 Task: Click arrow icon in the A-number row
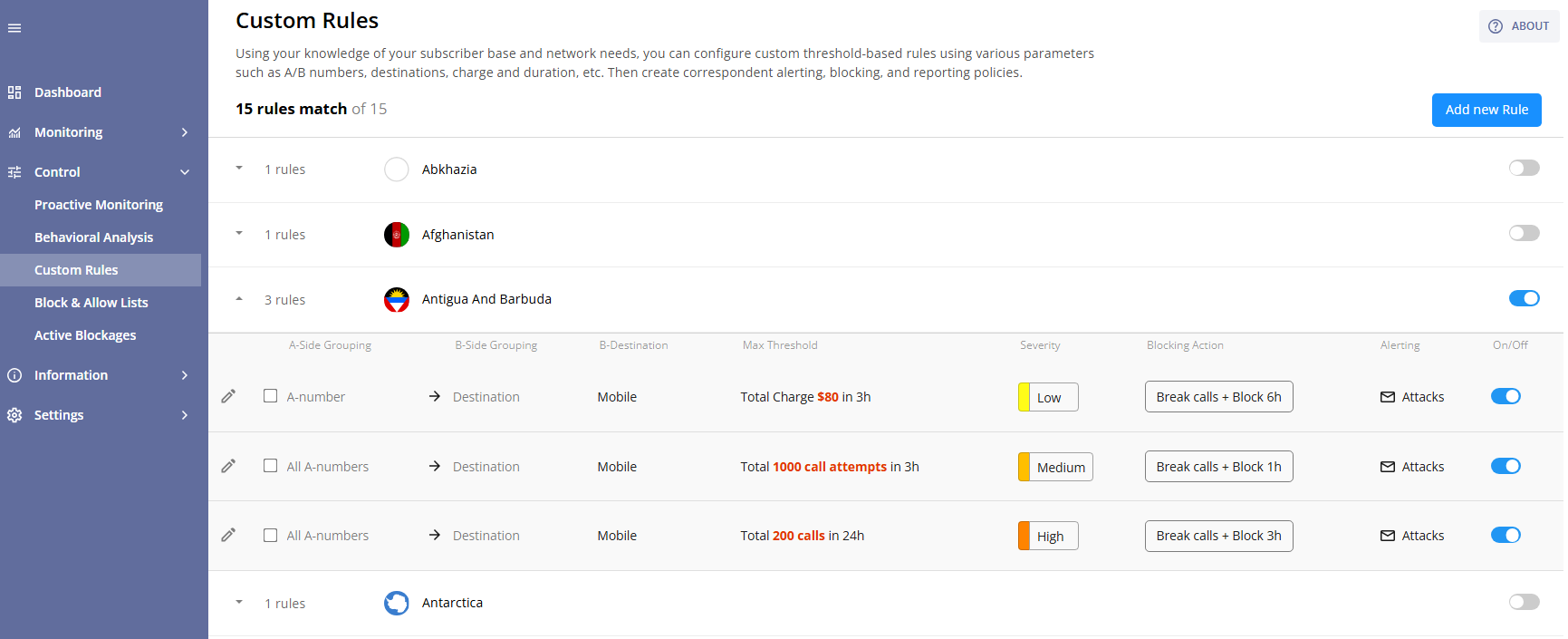click(435, 396)
